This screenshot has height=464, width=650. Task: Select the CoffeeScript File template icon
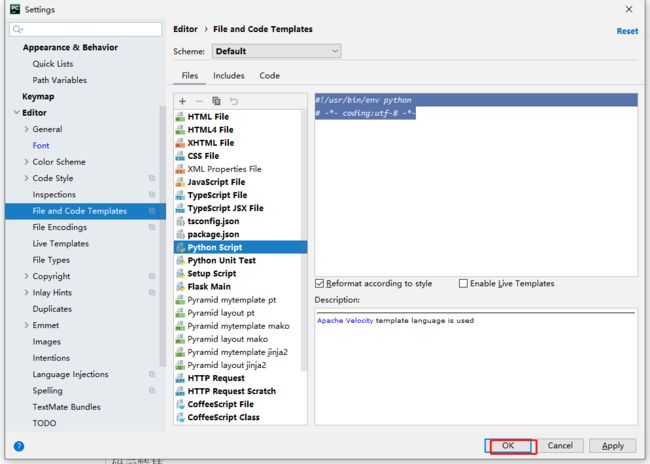pos(180,404)
